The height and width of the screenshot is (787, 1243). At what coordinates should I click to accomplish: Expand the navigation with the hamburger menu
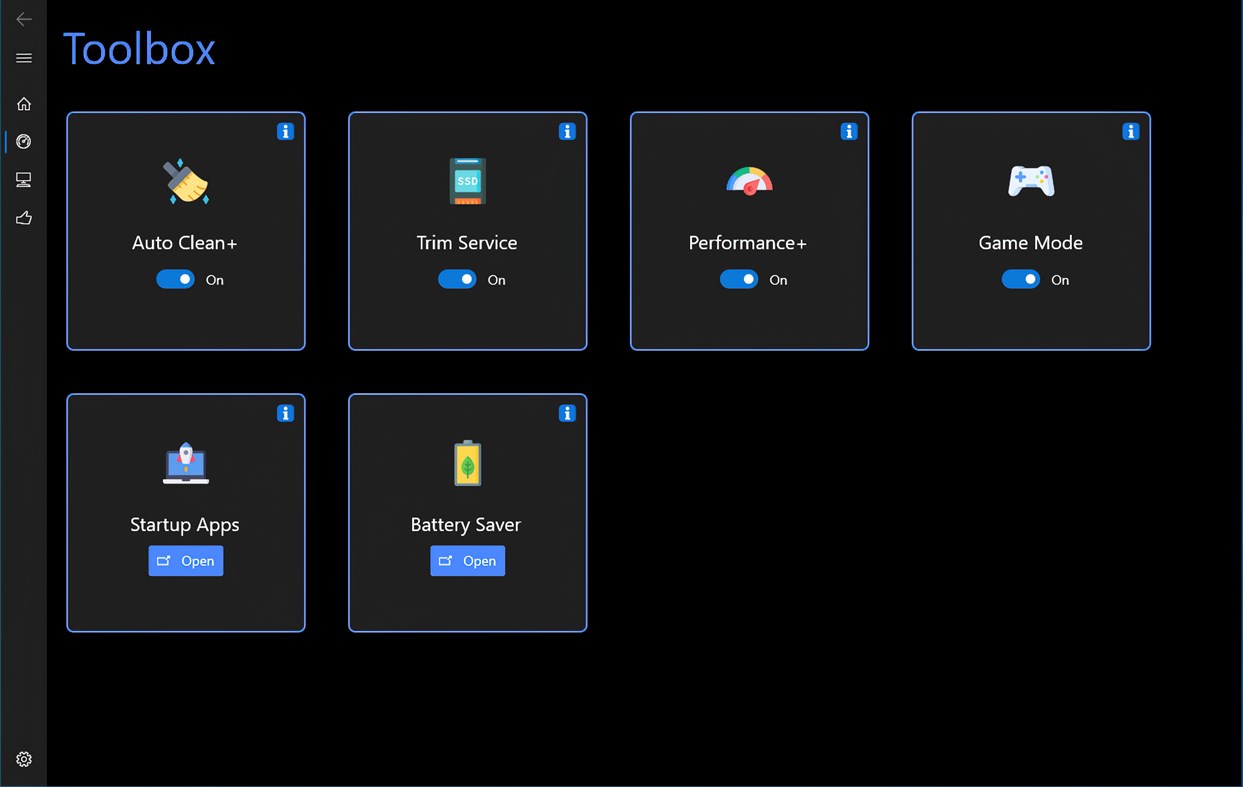pyautogui.click(x=23, y=57)
